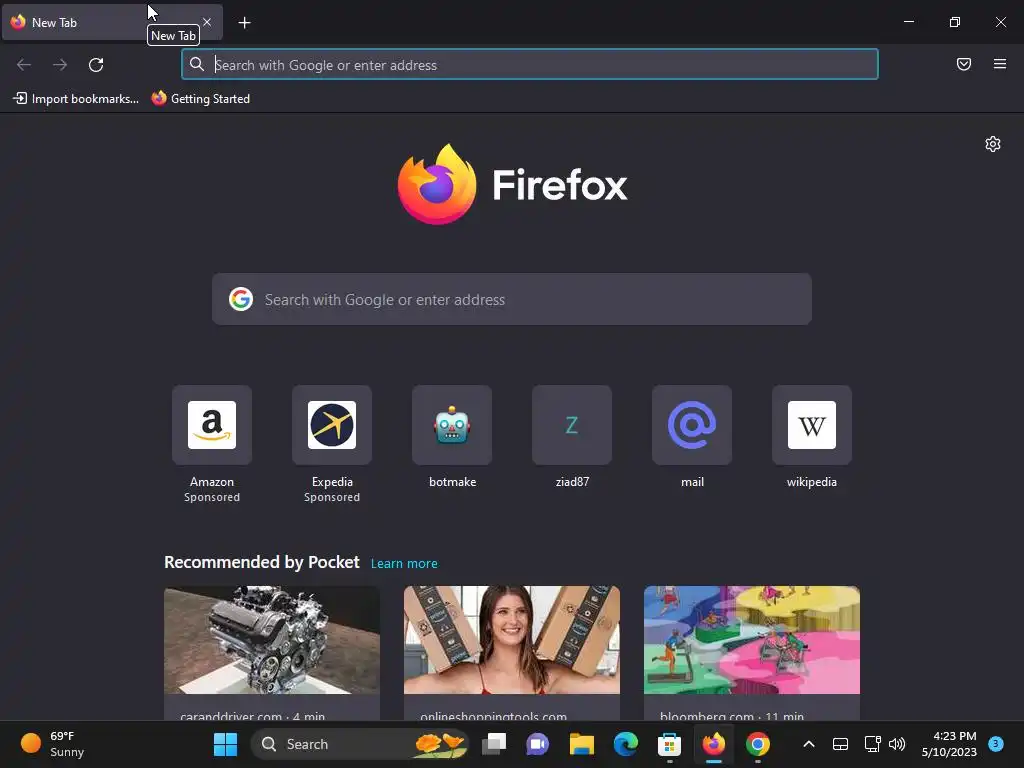Close the New Tab tab
This screenshot has height=768, width=1024.
pos(207,22)
